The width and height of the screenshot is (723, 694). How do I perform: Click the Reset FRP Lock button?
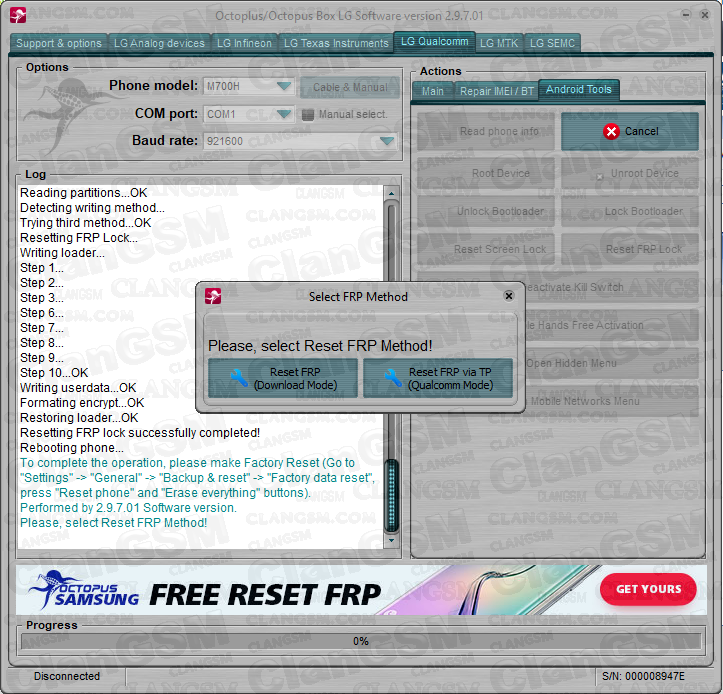tap(630, 249)
